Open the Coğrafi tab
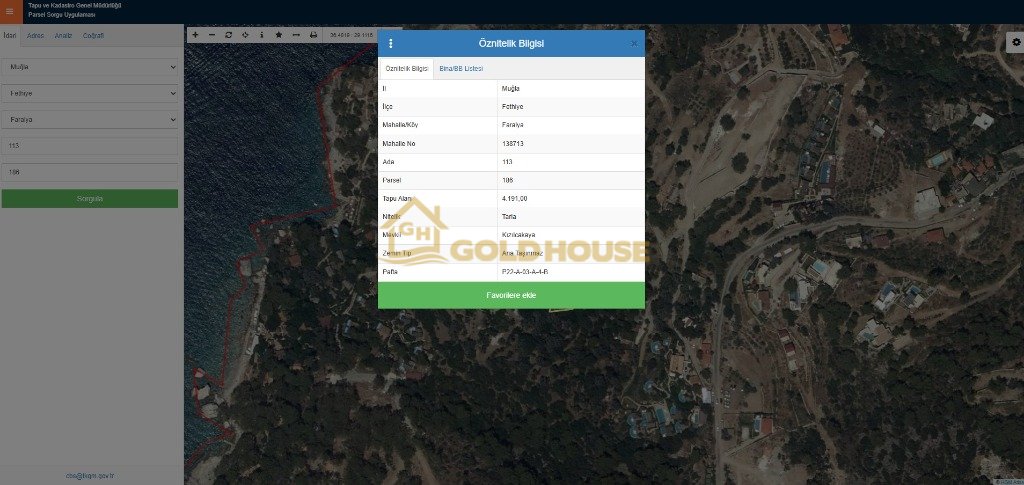The width and height of the screenshot is (1024, 485). [92, 36]
